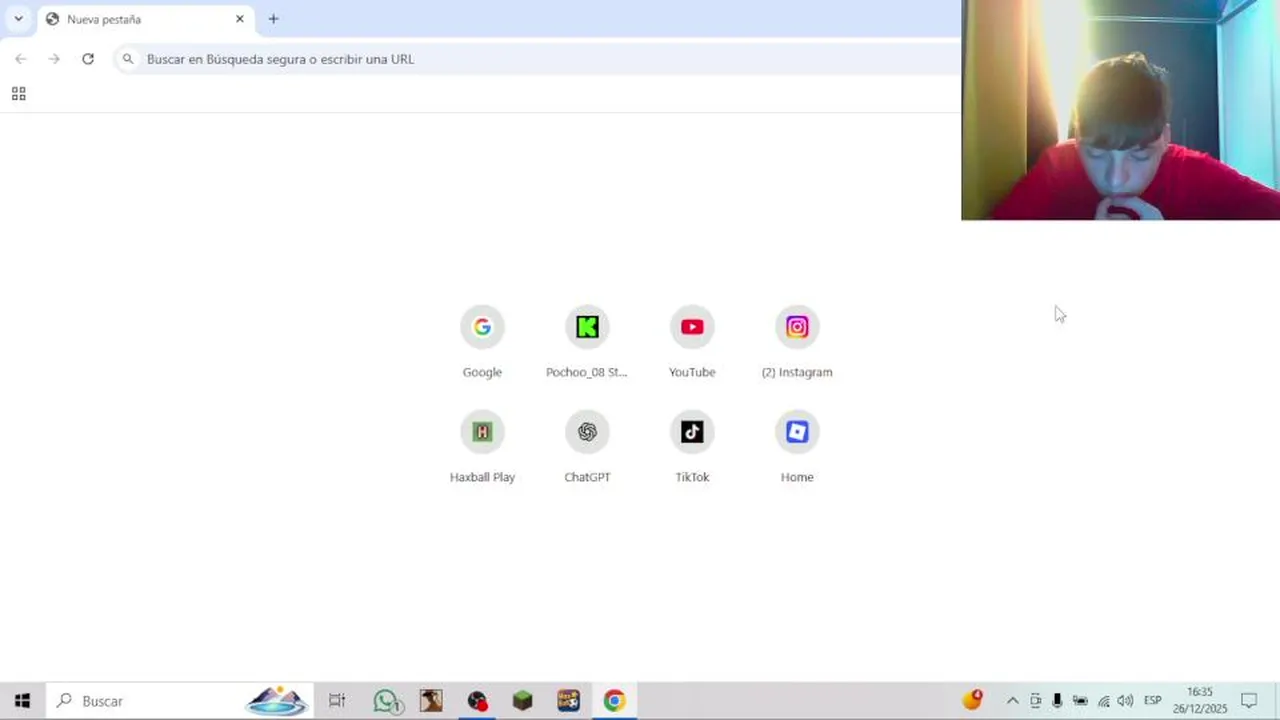This screenshot has height=720, width=1280.
Task: Click the webcam overlay video
Action: click(x=1120, y=110)
